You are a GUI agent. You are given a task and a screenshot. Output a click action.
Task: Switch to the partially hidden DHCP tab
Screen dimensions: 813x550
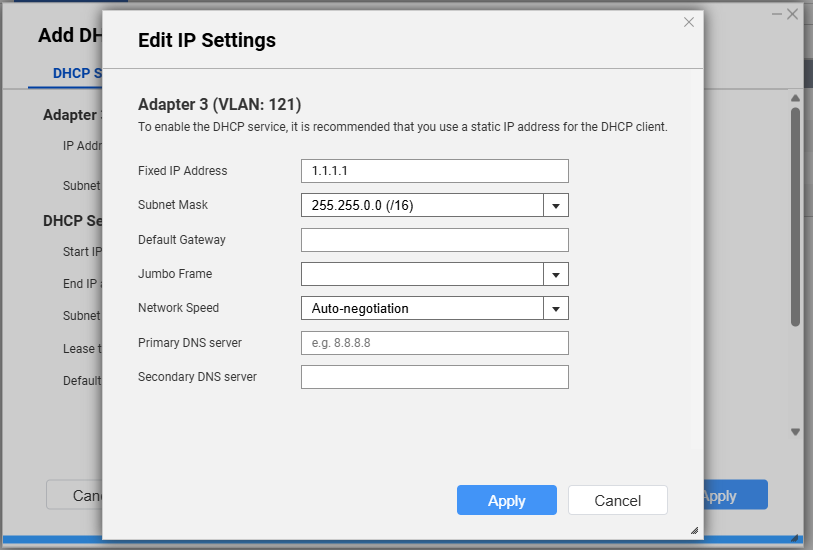76,73
